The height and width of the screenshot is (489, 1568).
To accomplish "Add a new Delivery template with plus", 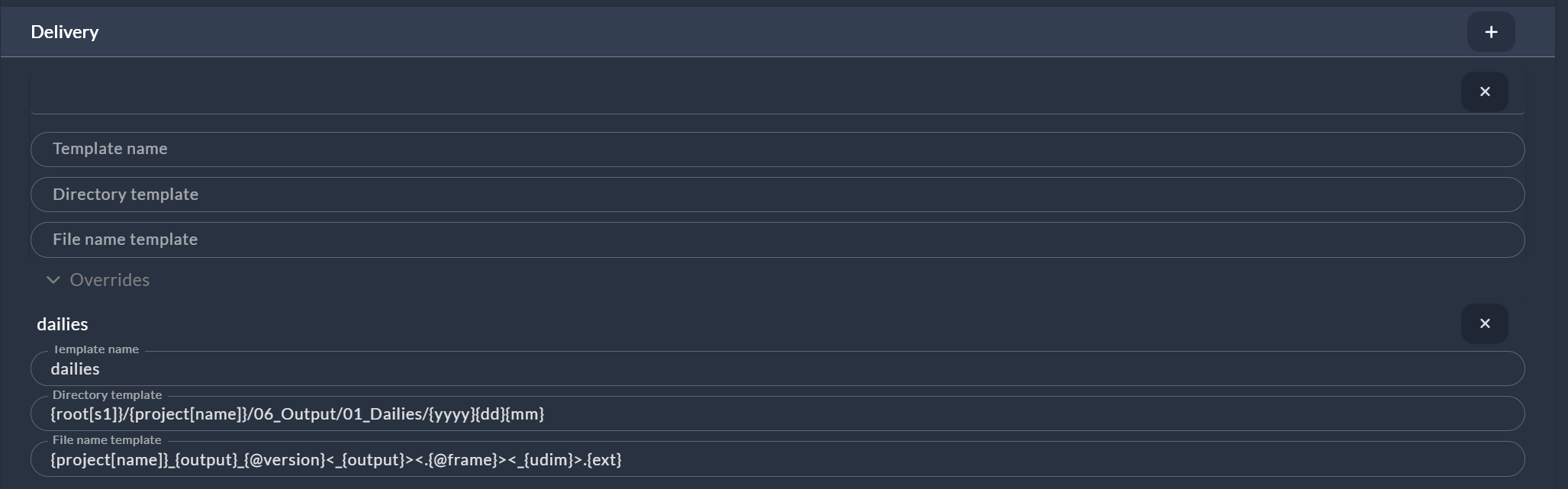I will click(x=1491, y=32).
